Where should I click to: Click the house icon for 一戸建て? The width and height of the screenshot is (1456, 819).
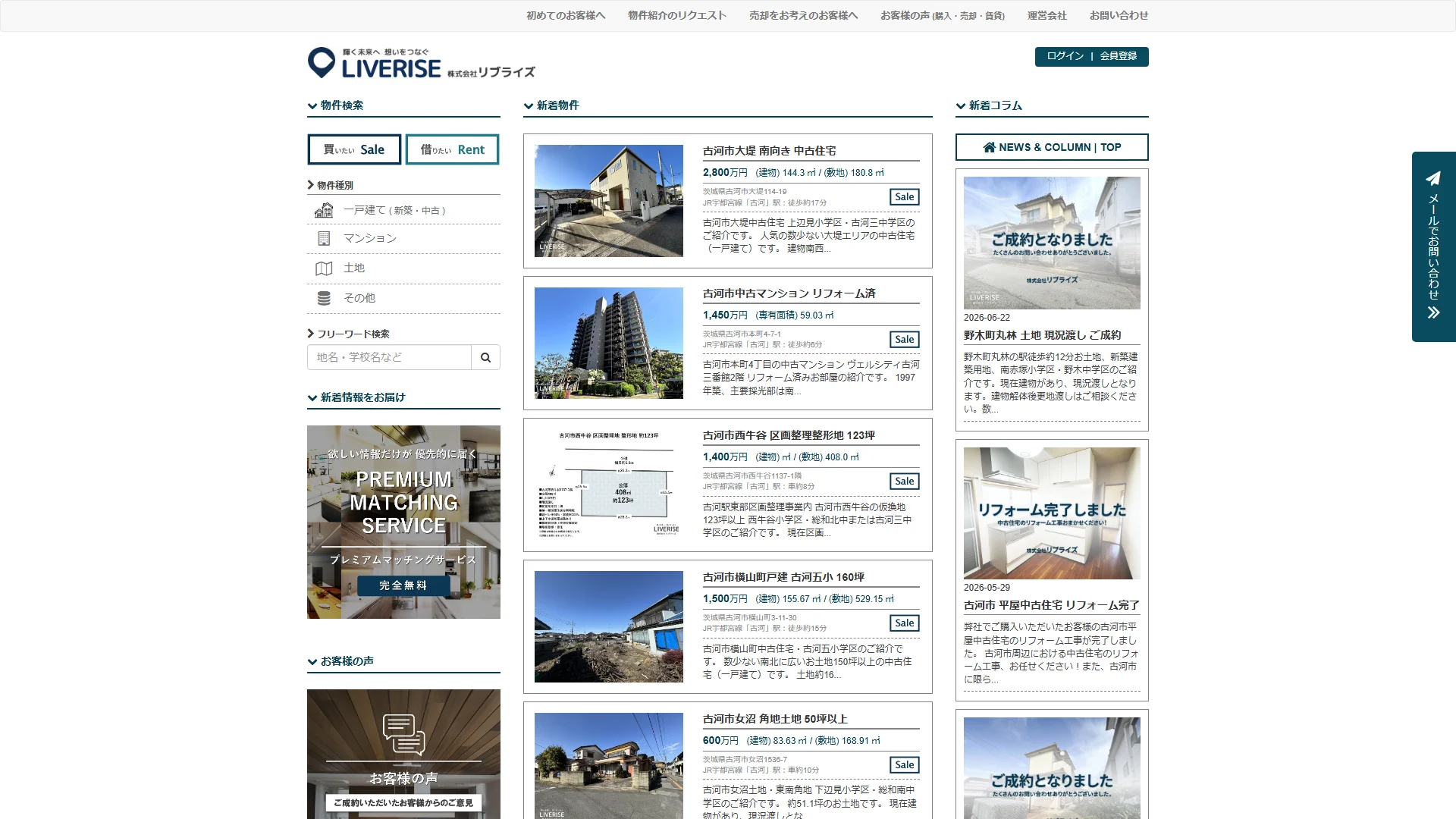click(324, 210)
